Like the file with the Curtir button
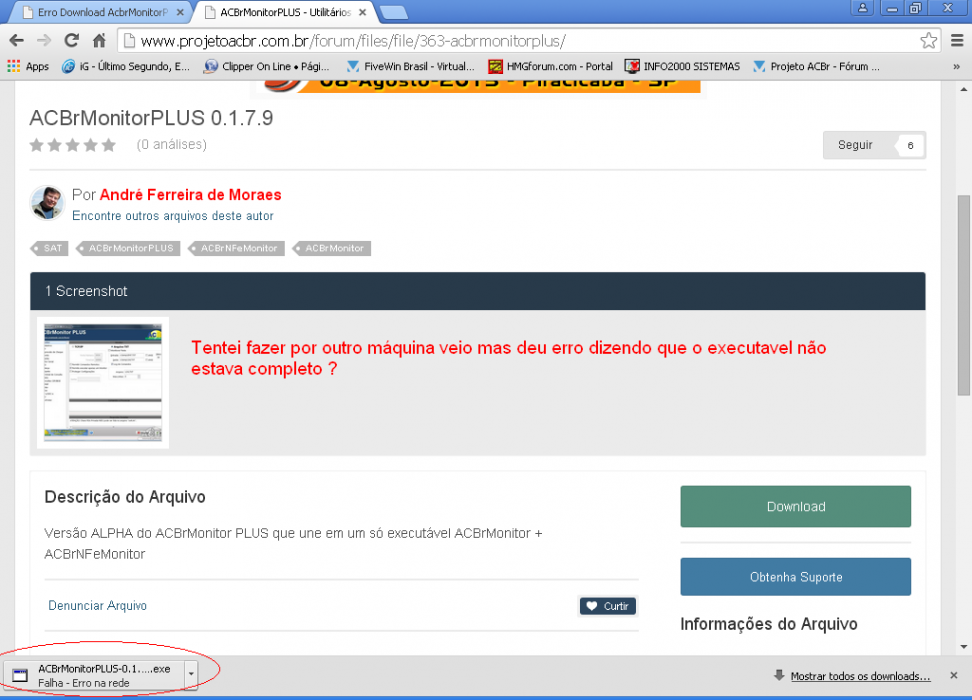The height and width of the screenshot is (700, 972). (x=608, y=606)
